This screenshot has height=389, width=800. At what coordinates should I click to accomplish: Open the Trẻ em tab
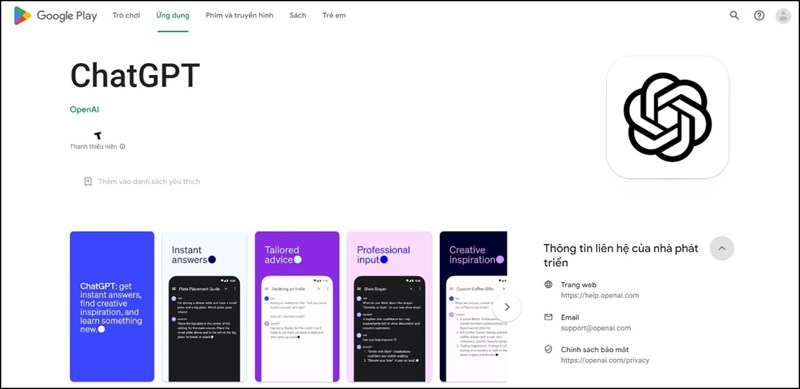(334, 15)
